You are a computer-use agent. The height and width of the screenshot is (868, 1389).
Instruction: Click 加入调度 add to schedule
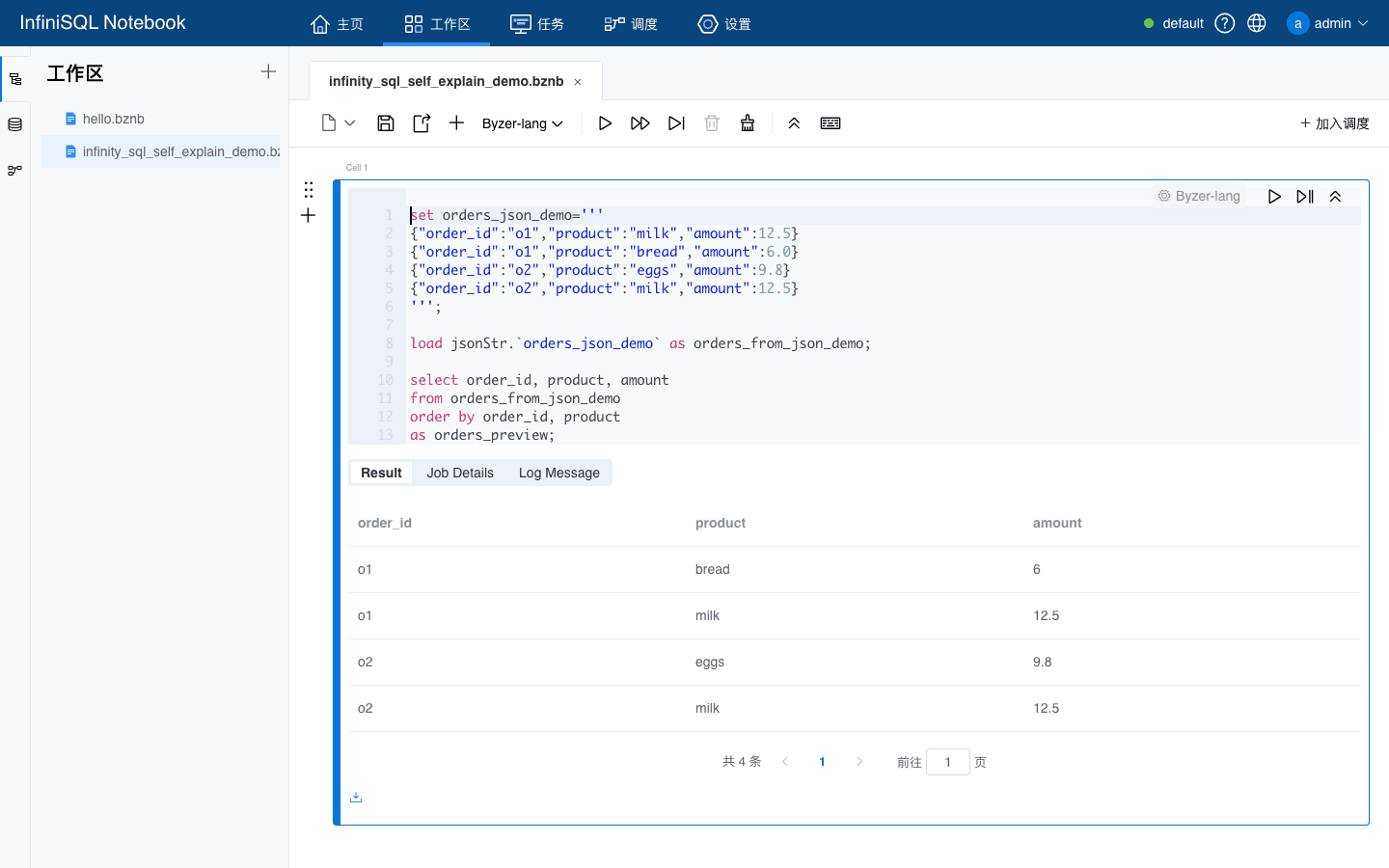click(x=1335, y=123)
